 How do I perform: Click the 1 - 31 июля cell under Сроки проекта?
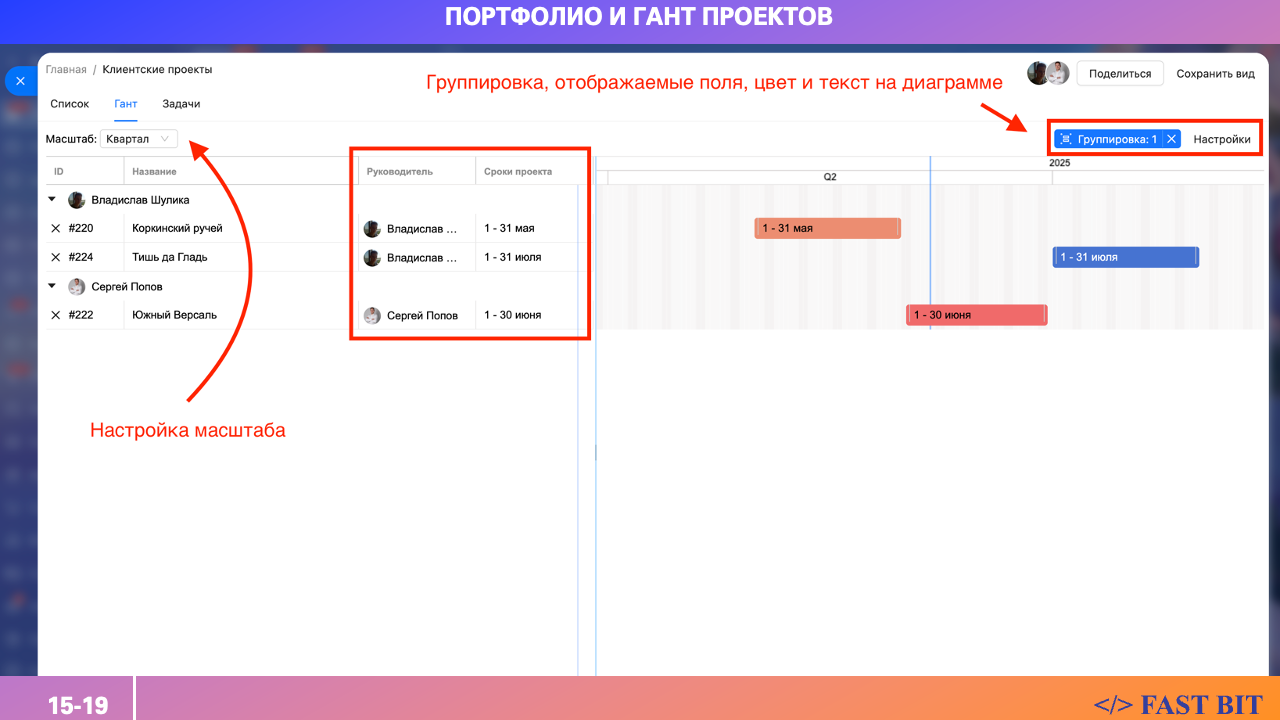click(512, 257)
